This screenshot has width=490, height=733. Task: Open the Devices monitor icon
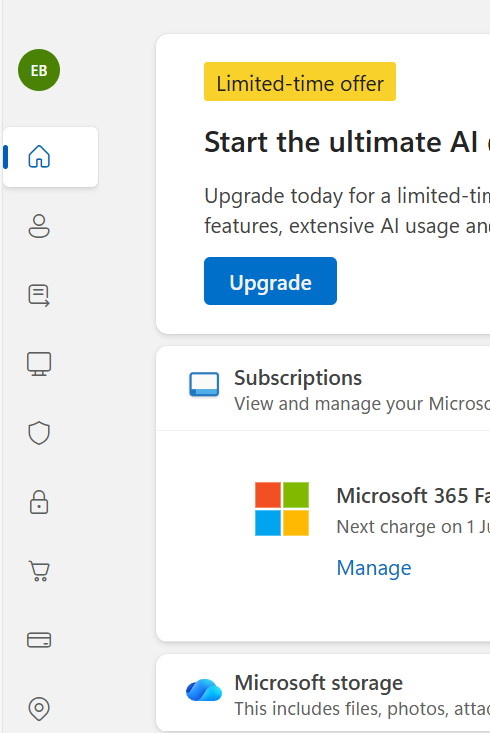click(x=39, y=364)
